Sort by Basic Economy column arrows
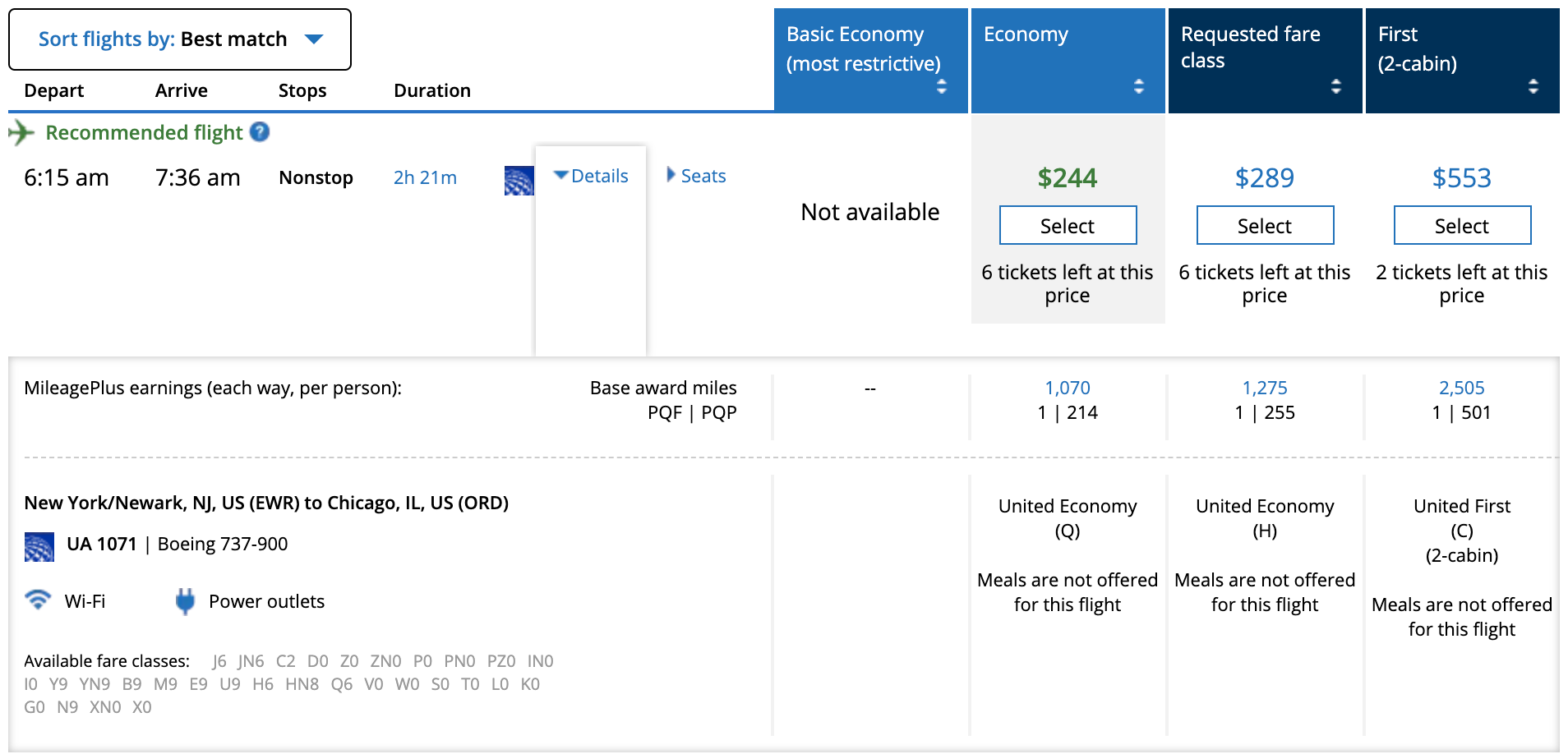 [941, 86]
